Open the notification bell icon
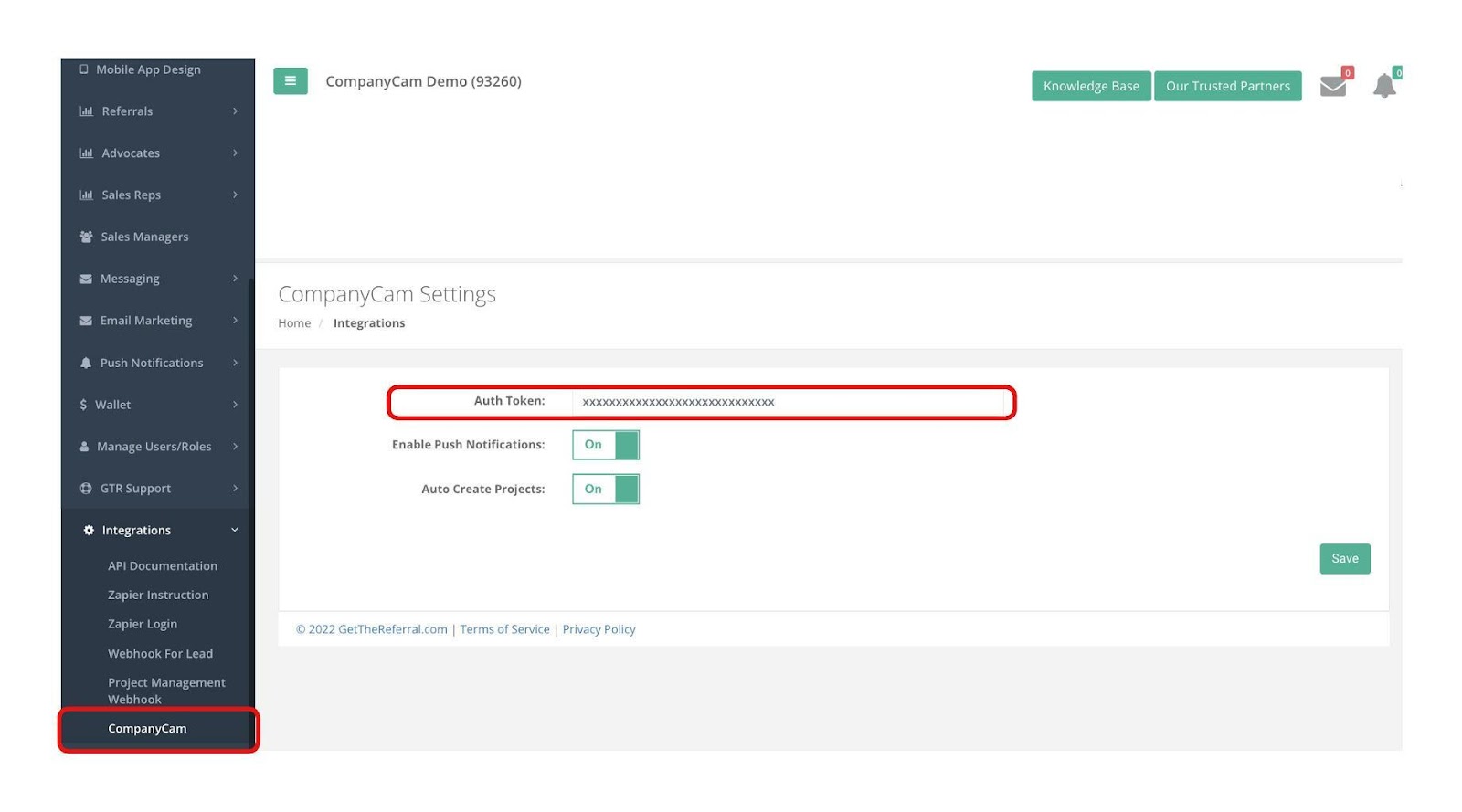 (x=1384, y=86)
